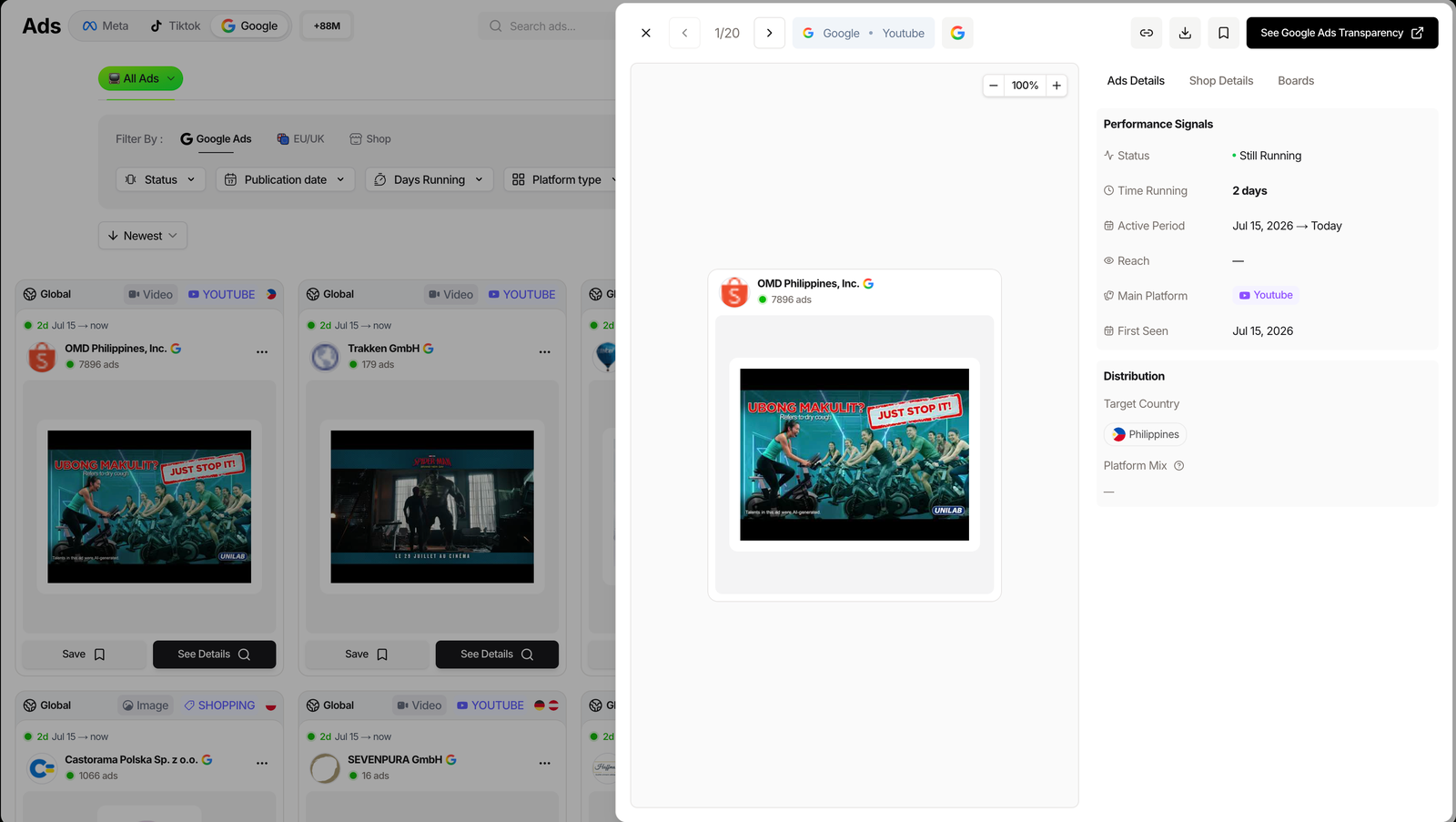Open more options for Castorama Polska card
1456x822 pixels.
pyautogui.click(x=262, y=764)
